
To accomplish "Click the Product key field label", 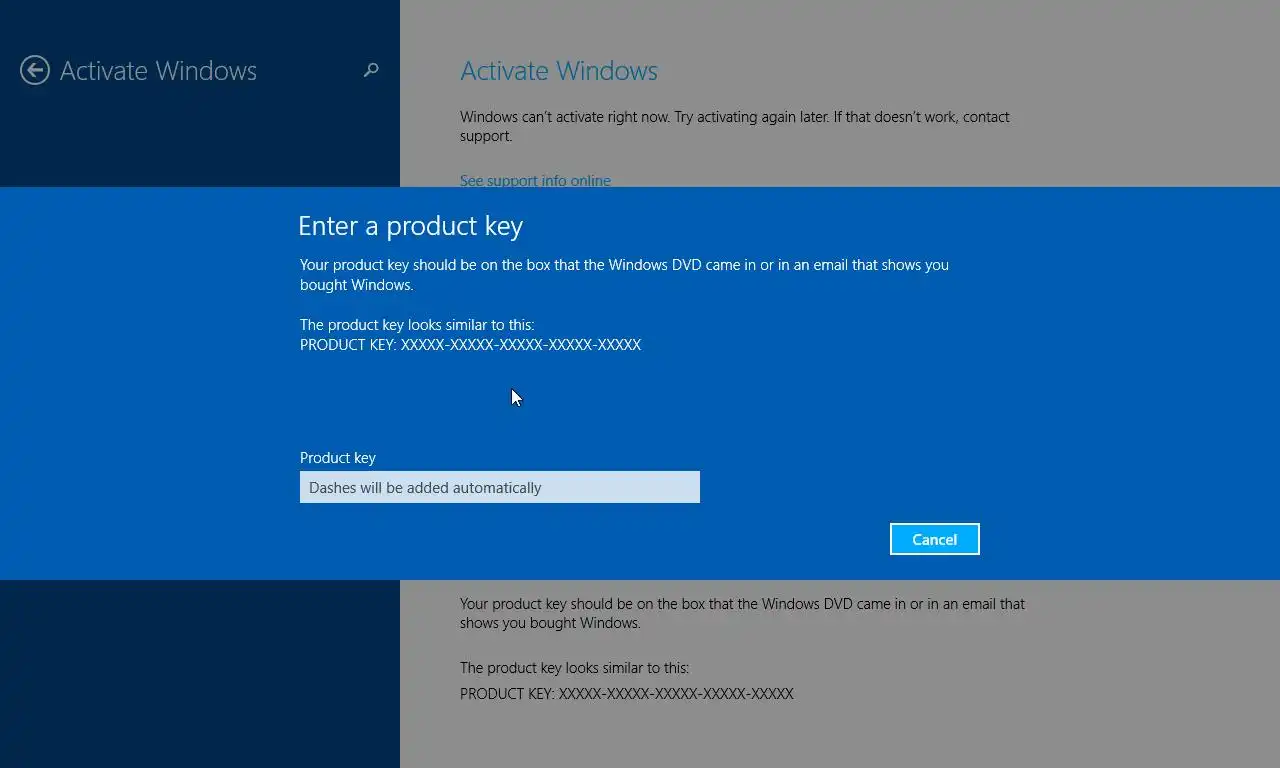I will pyautogui.click(x=338, y=458).
